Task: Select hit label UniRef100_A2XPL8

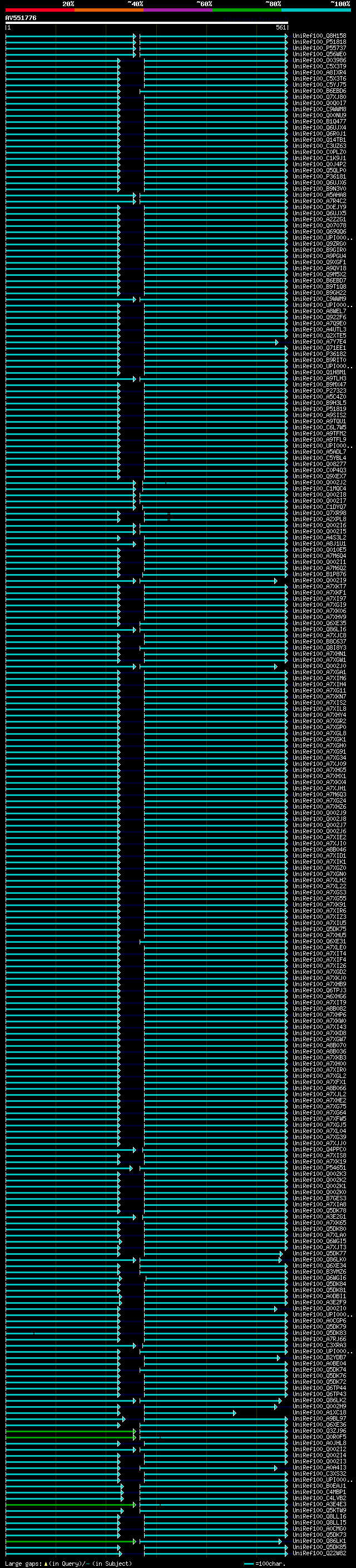Action: tap(319, 519)
